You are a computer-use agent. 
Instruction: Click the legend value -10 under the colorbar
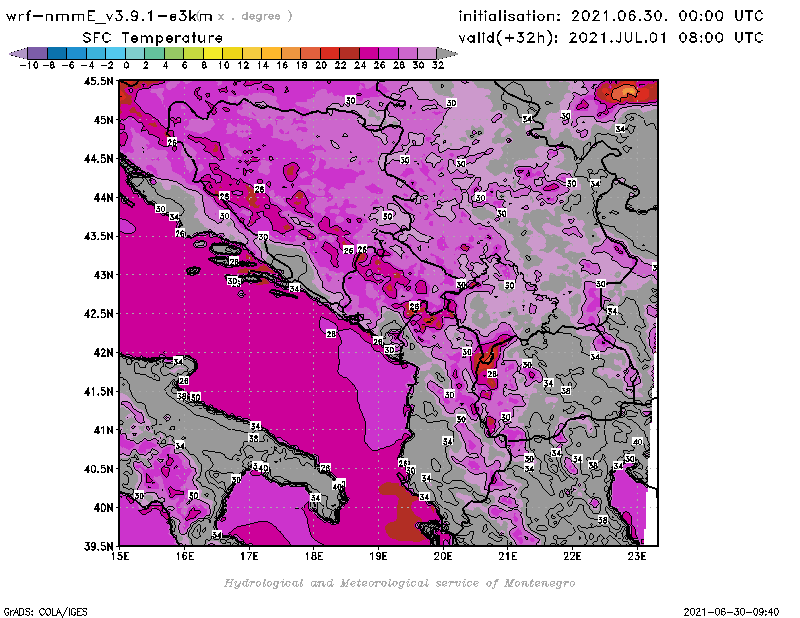tap(29, 65)
